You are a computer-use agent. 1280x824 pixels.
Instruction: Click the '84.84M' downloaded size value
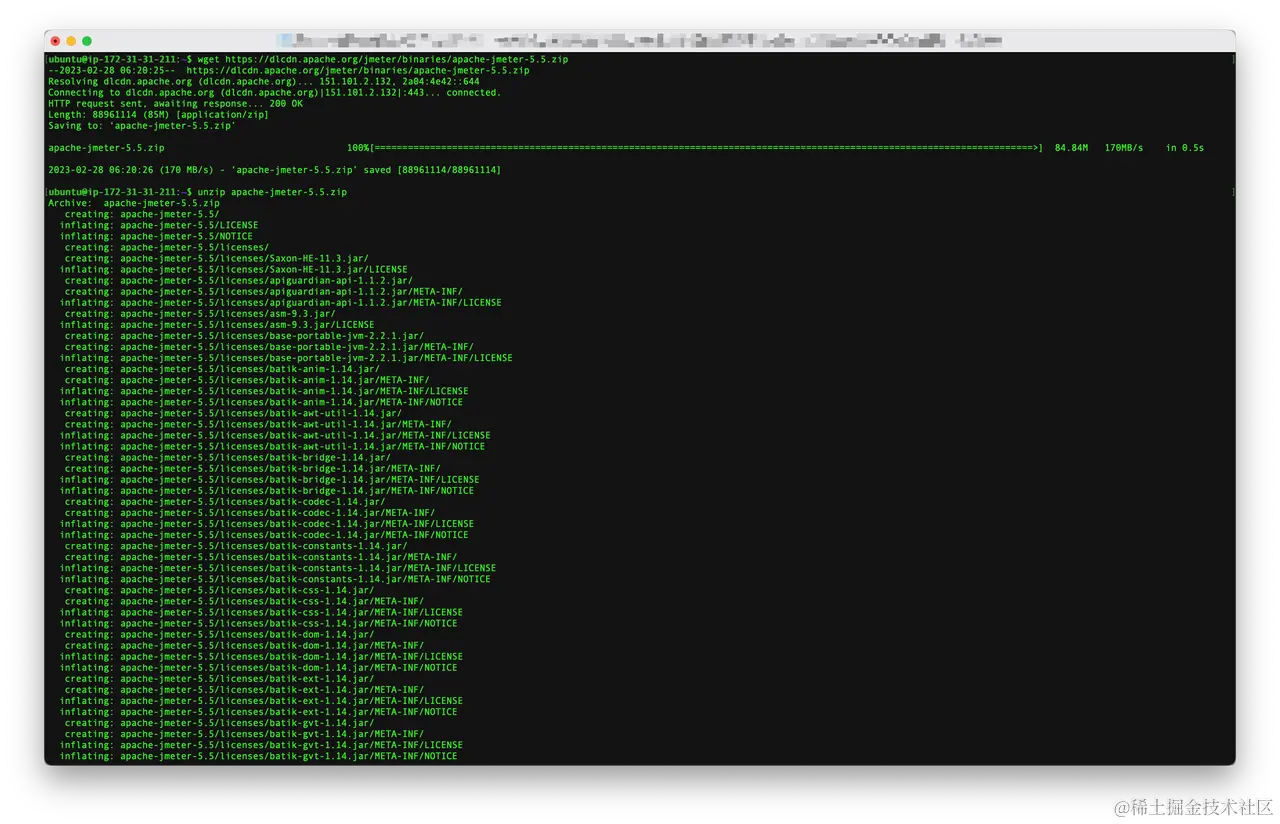coord(1071,148)
